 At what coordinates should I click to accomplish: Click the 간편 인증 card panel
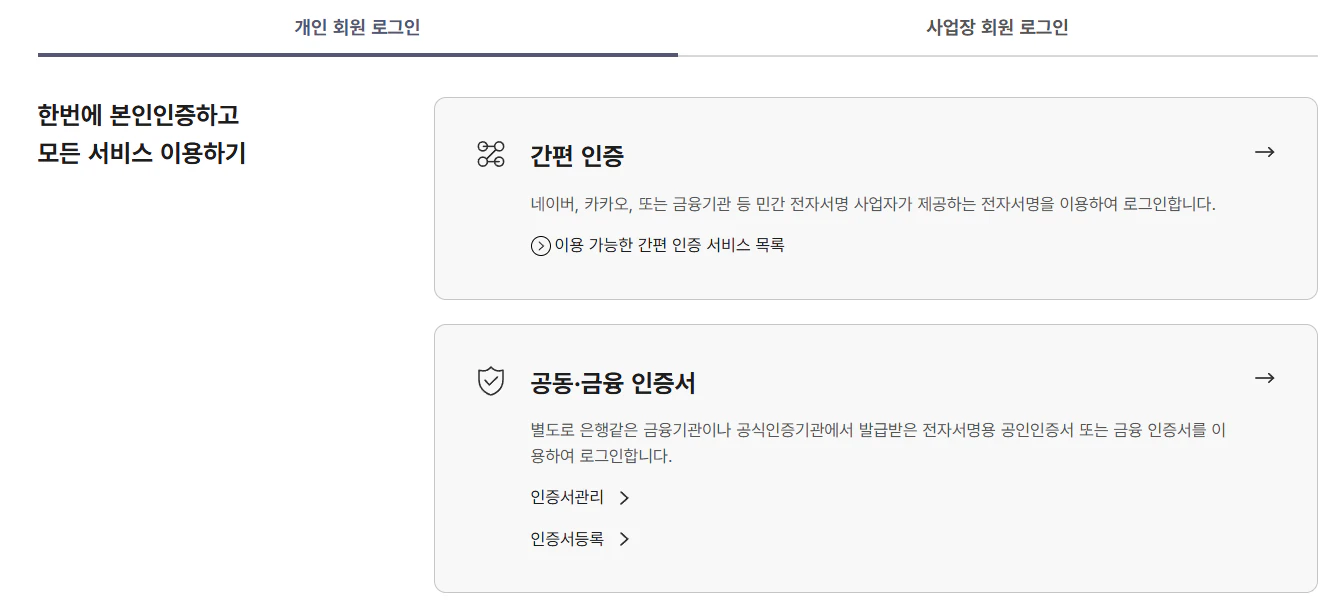pyautogui.click(x=875, y=195)
